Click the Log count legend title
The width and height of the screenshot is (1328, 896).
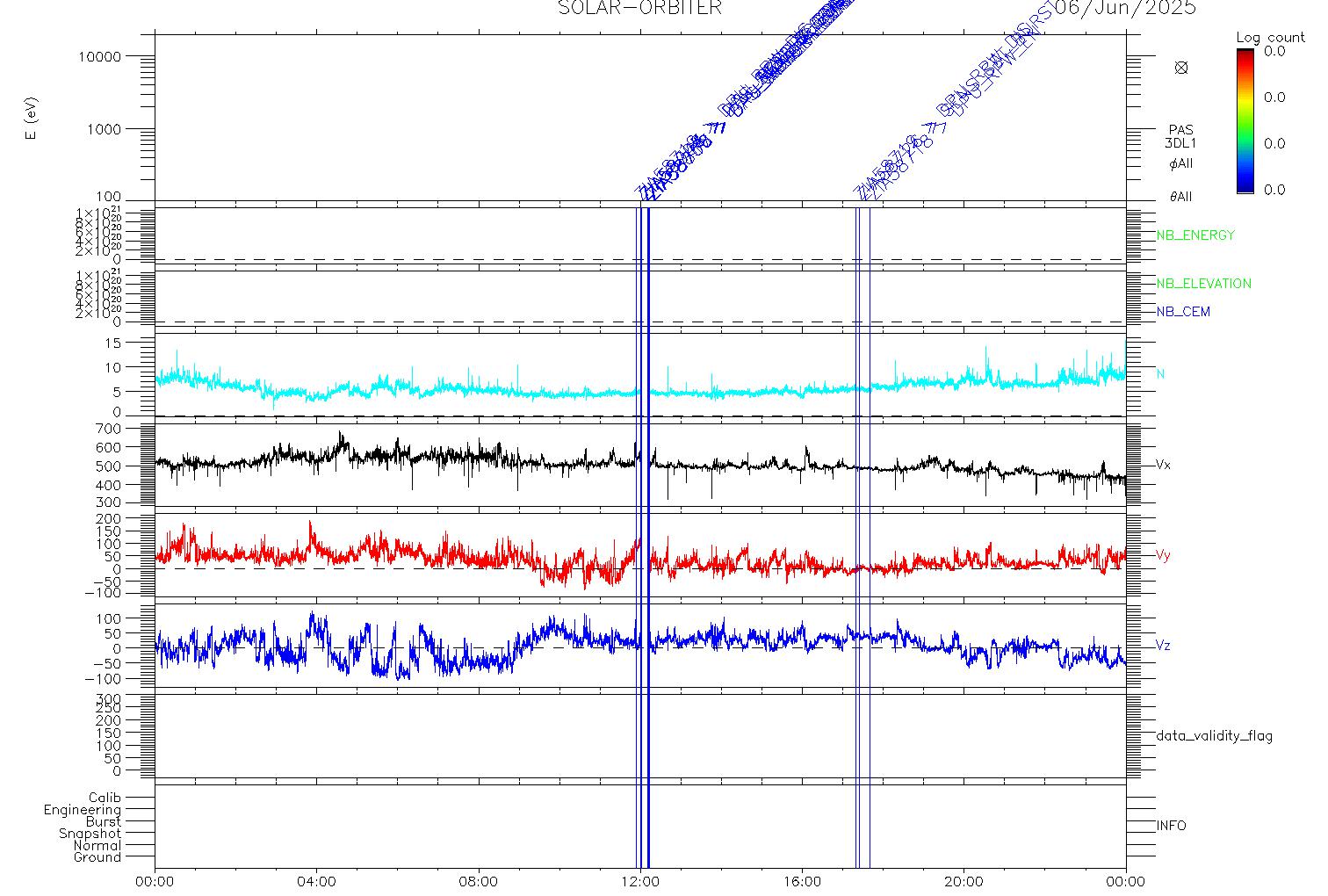click(1270, 38)
